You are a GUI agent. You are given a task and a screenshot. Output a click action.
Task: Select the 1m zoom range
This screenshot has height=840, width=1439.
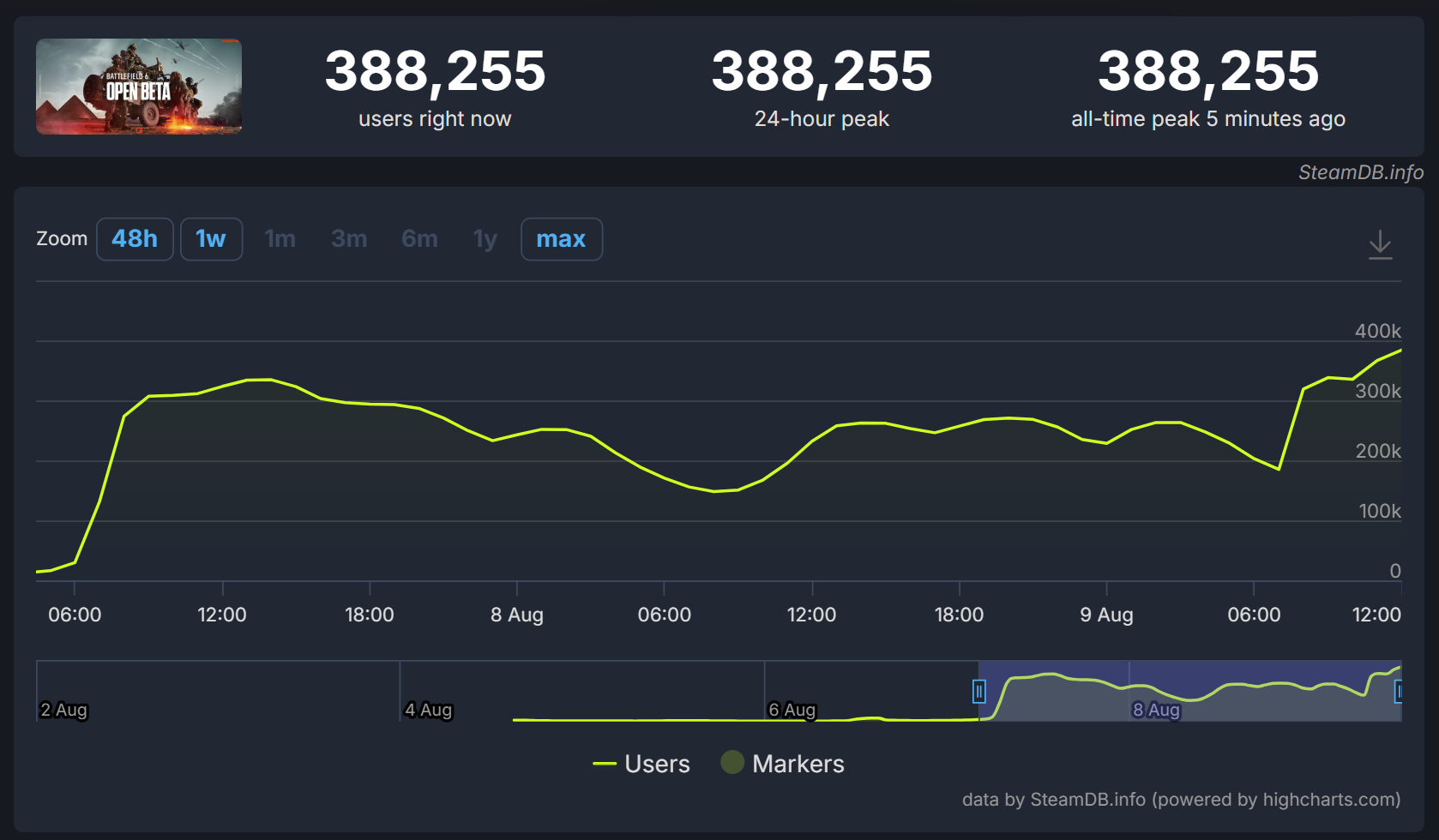click(x=280, y=239)
